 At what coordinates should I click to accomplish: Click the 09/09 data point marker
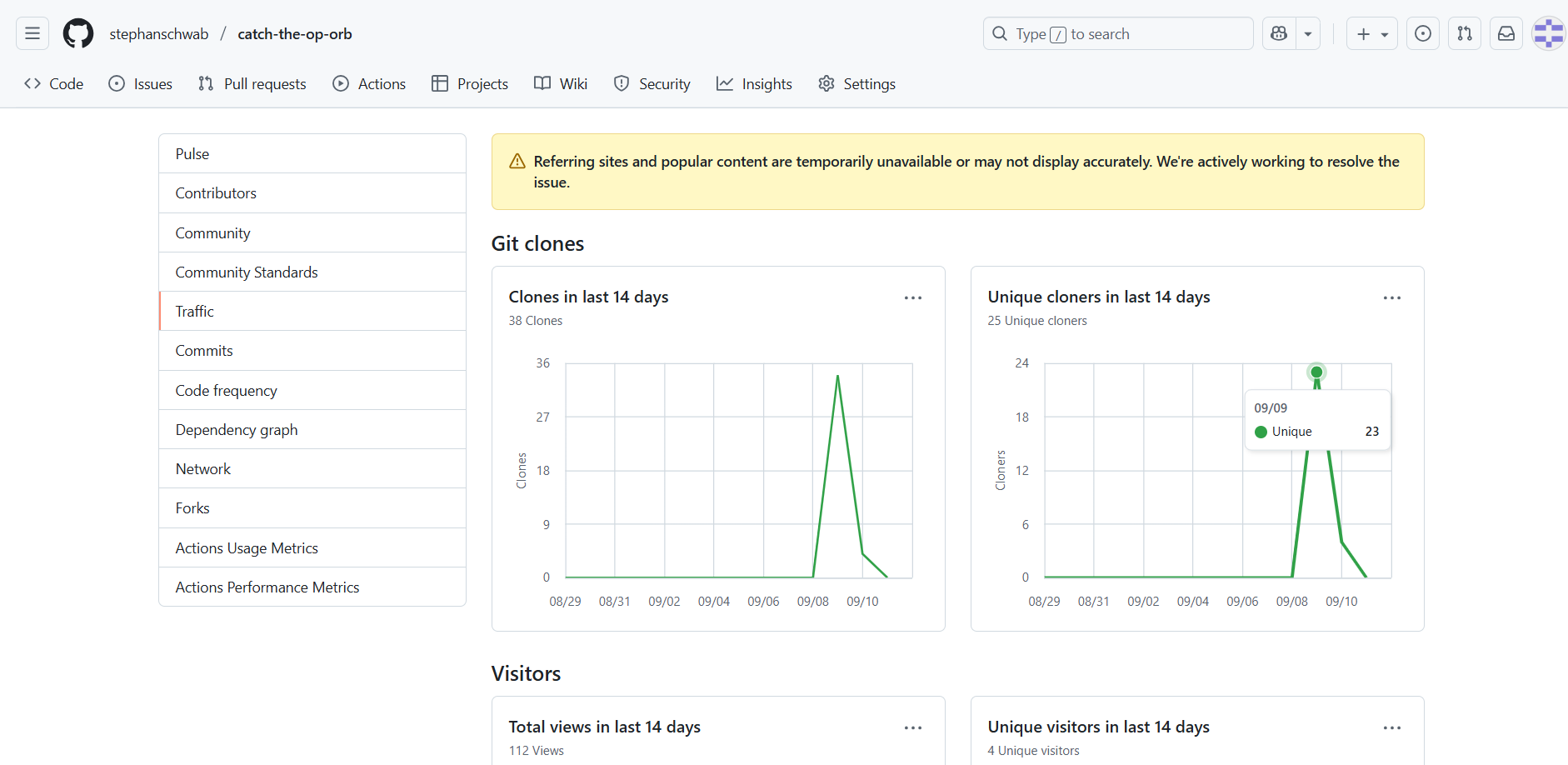tap(1316, 372)
